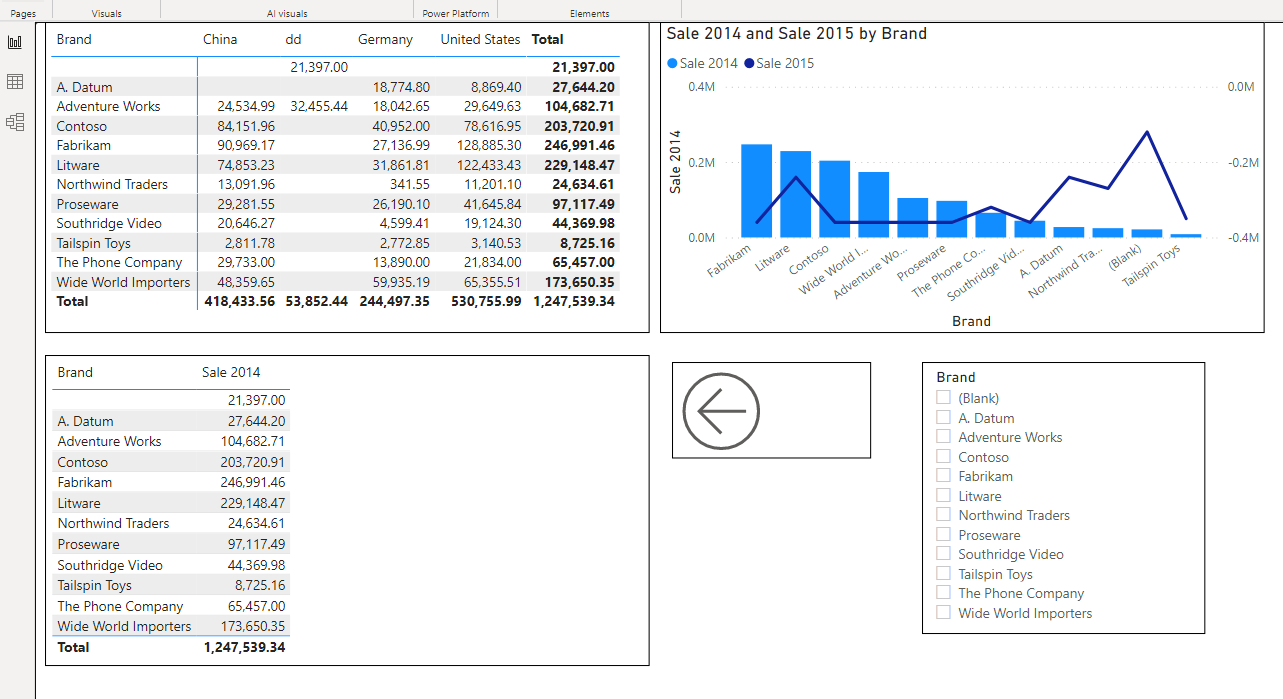Screen dimensions: 1283x699
Task: Click Brand header in the matrix
Action: point(74,40)
